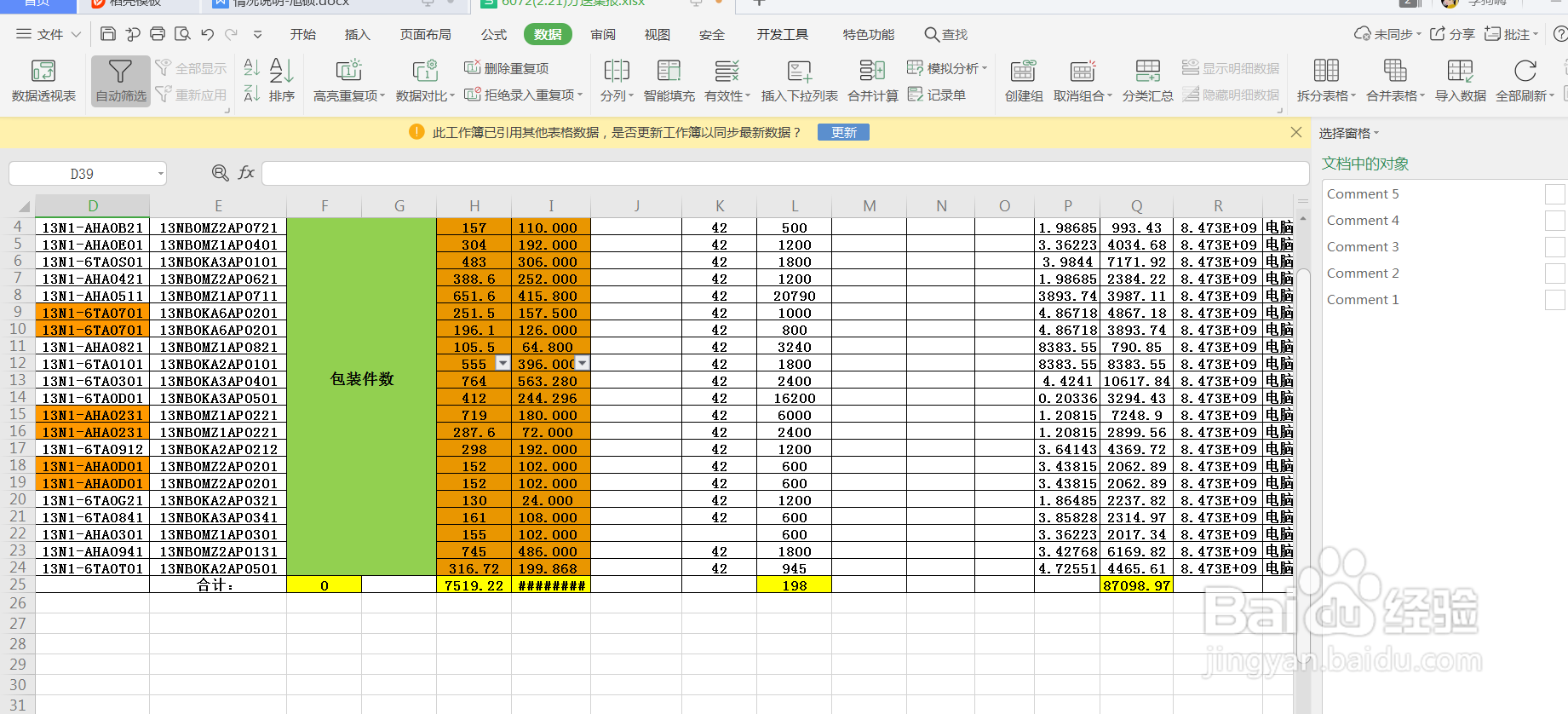Open the Subtotal (分类汇总) tool

click(x=1147, y=81)
